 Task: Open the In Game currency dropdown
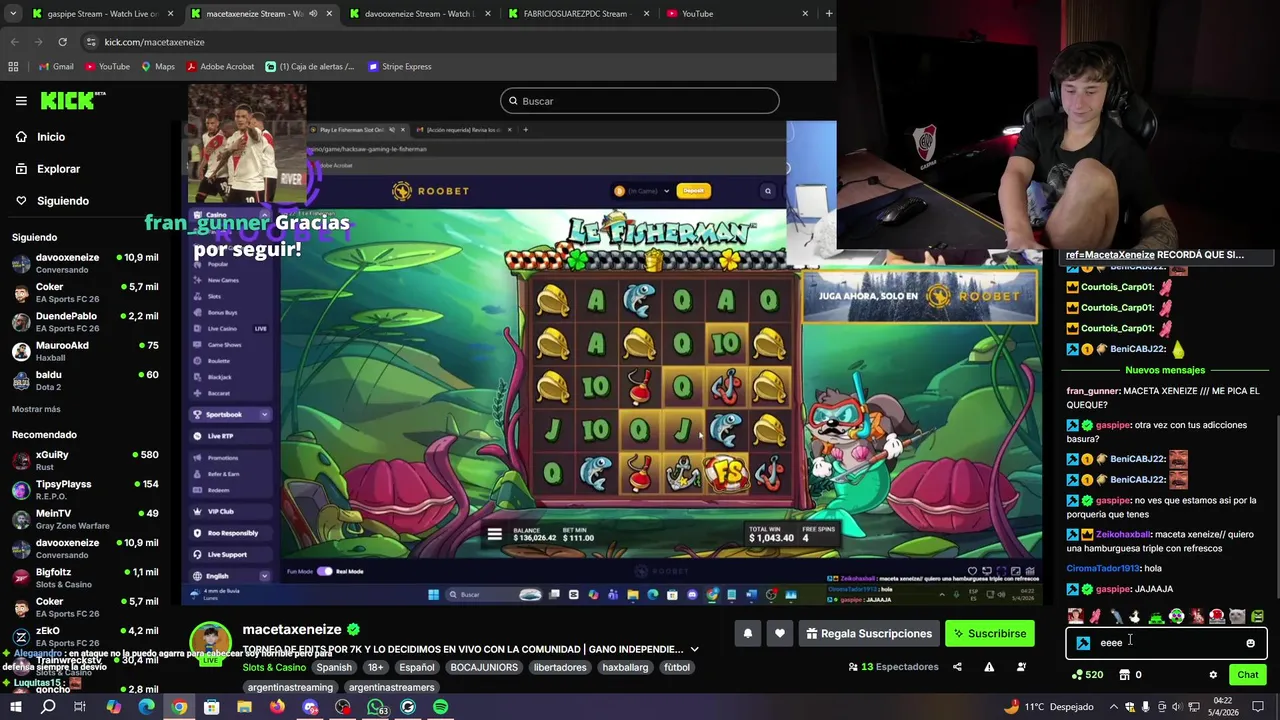[x=641, y=191]
